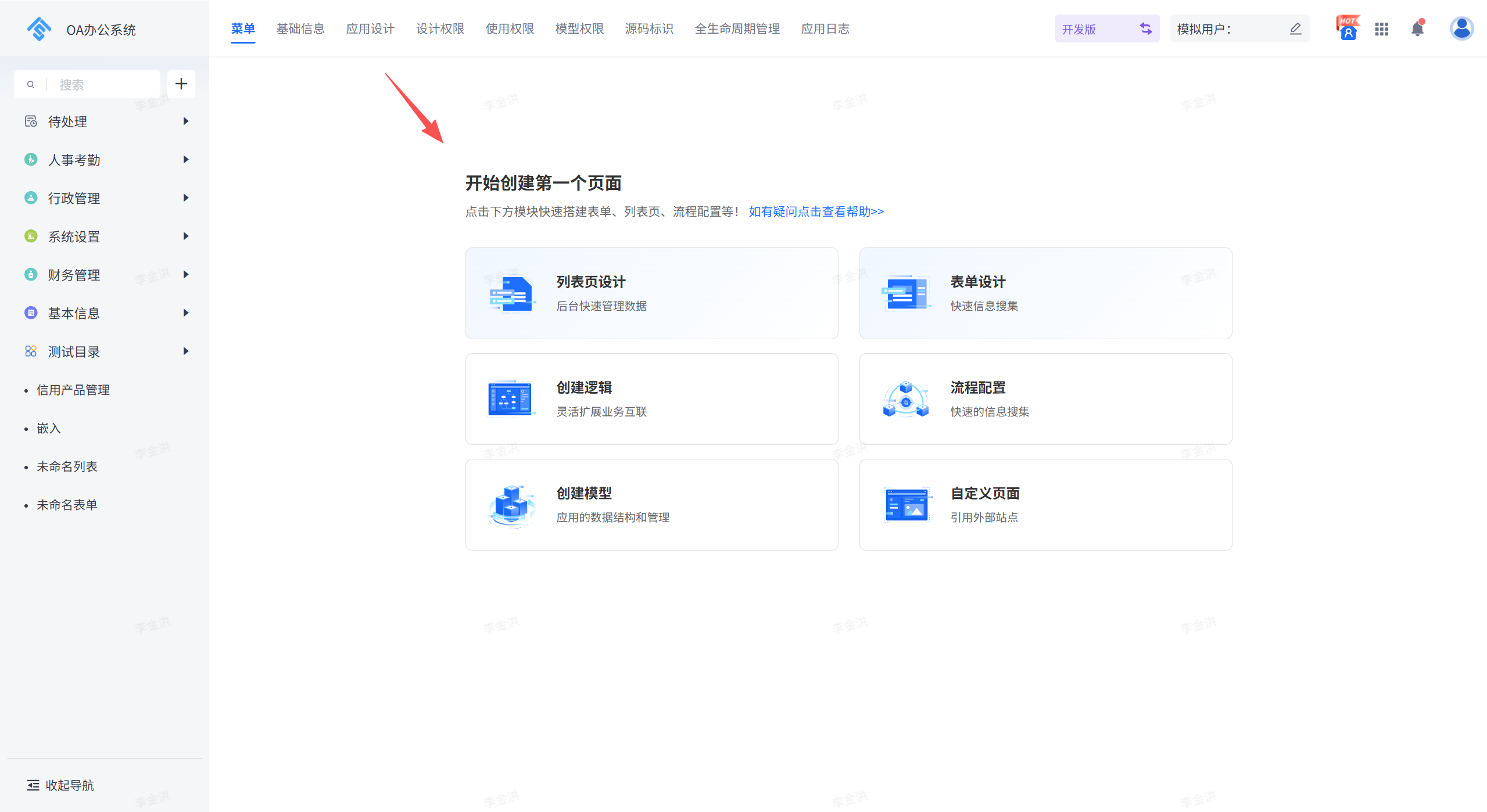The height and width of the screenshot is (812, 1487).
Task: Click the 创建逻辑 card icon
Action: coord(511,399)
